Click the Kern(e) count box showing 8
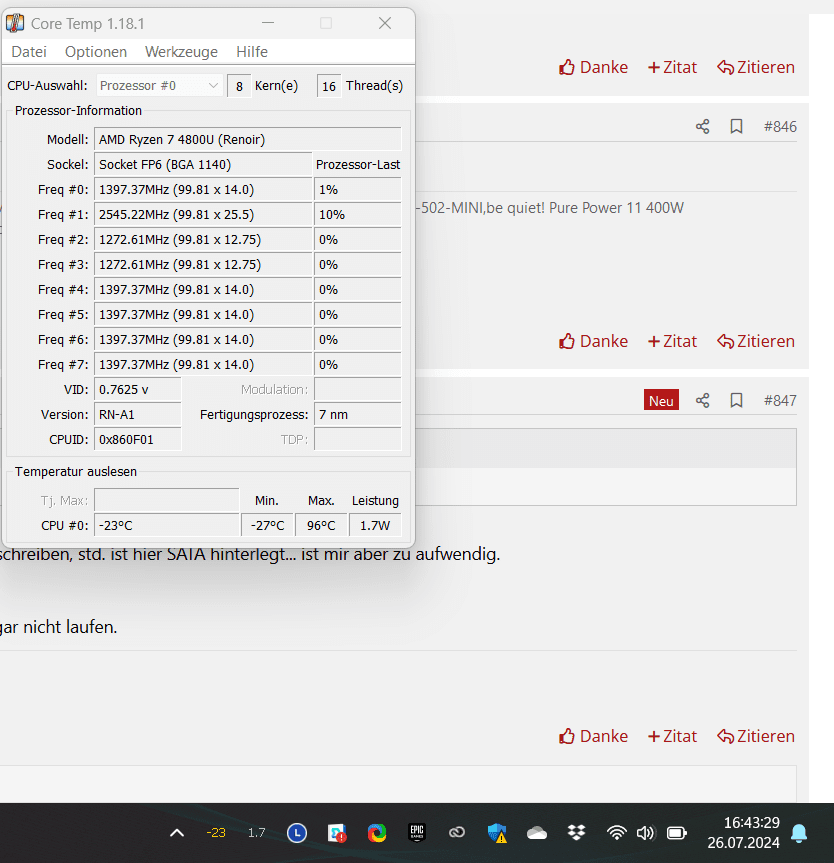This screenshot has width=834, height=863. click(x=239, y=86)
